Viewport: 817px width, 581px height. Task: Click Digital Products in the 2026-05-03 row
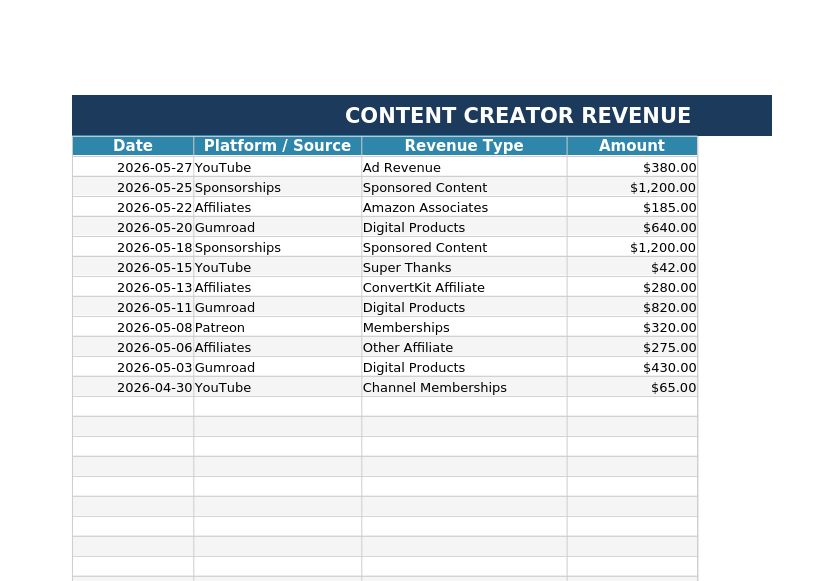pyautogui.click(x=464, y=367)
